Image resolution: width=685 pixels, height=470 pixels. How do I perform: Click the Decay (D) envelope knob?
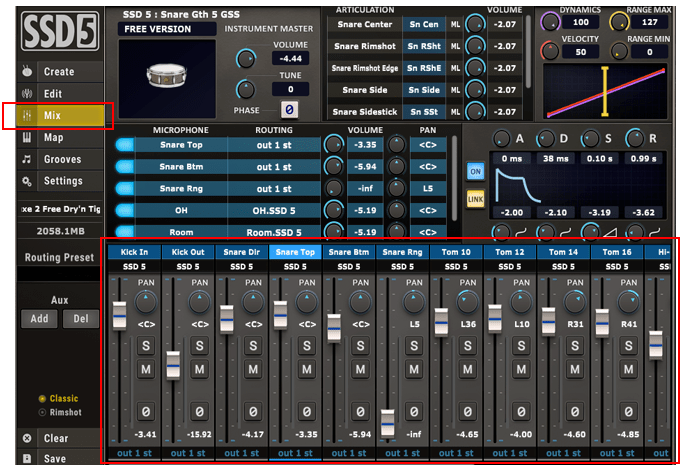546,139
